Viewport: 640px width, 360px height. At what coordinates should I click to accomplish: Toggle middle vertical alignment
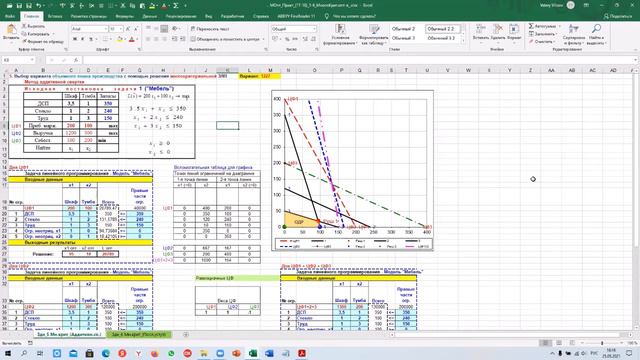click(x=156, y=29)
